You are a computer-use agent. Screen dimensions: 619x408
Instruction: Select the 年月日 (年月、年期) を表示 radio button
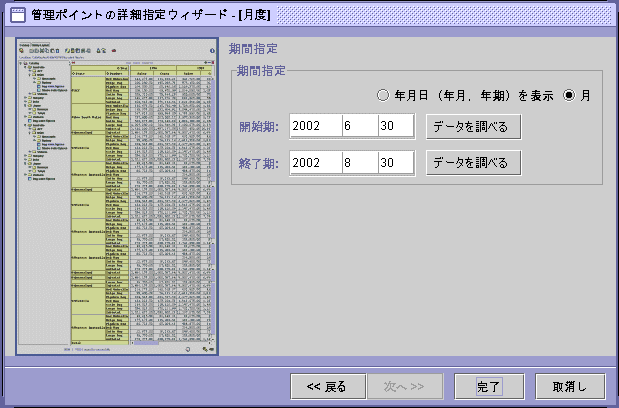click(384, 96)
